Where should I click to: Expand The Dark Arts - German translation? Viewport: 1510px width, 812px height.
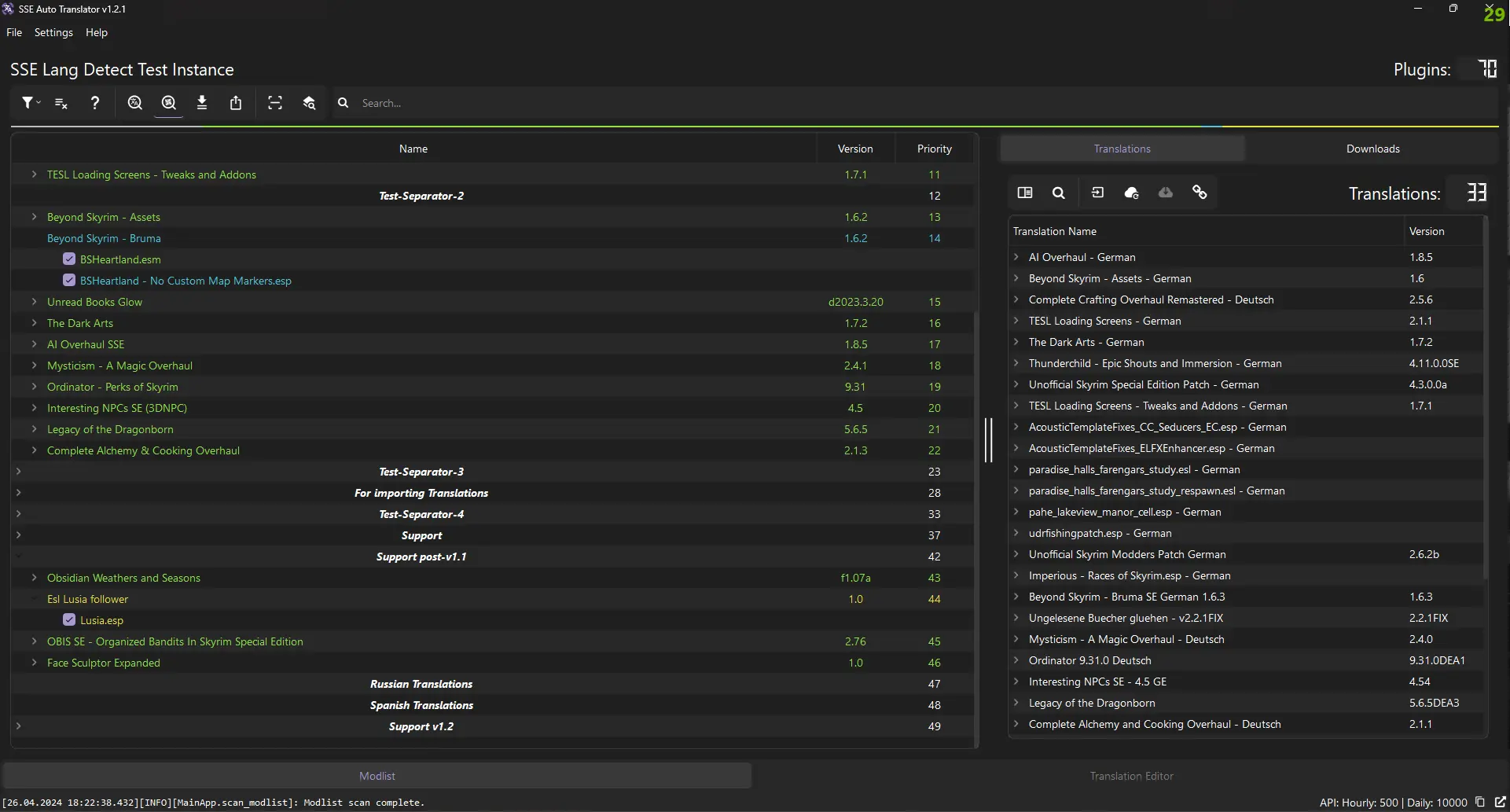pyautogui.click(x=1016, y=342)
